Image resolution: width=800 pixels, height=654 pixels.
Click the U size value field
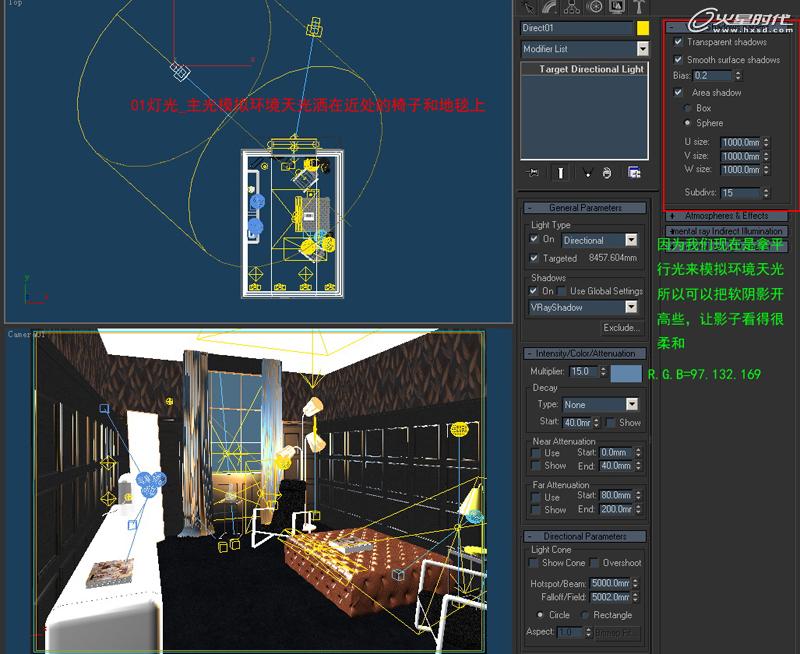click(740, 142)
